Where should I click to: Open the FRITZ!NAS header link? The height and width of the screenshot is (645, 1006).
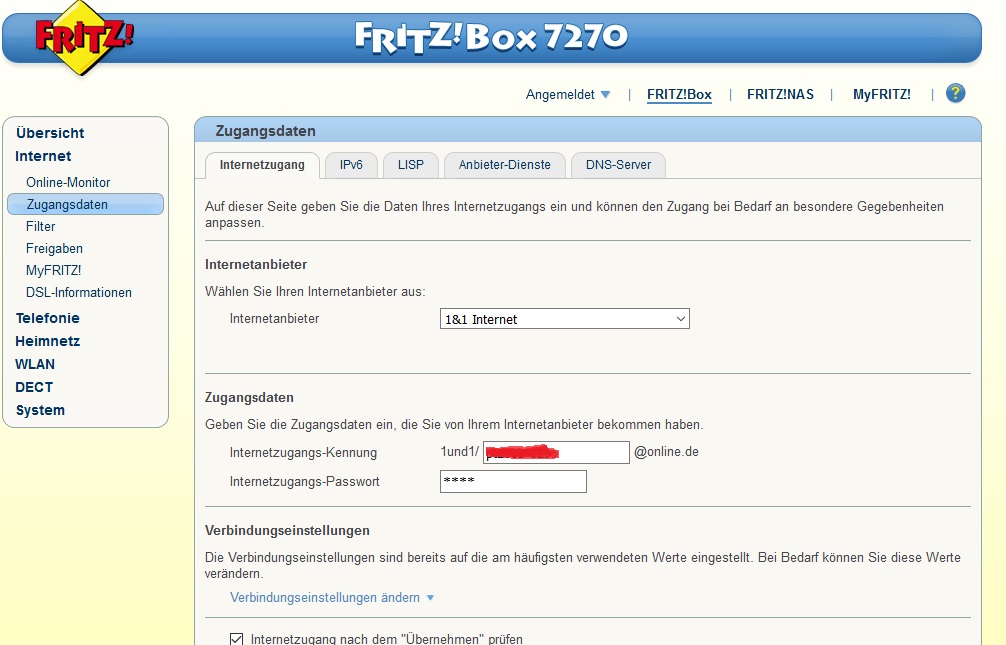point(780,94)
